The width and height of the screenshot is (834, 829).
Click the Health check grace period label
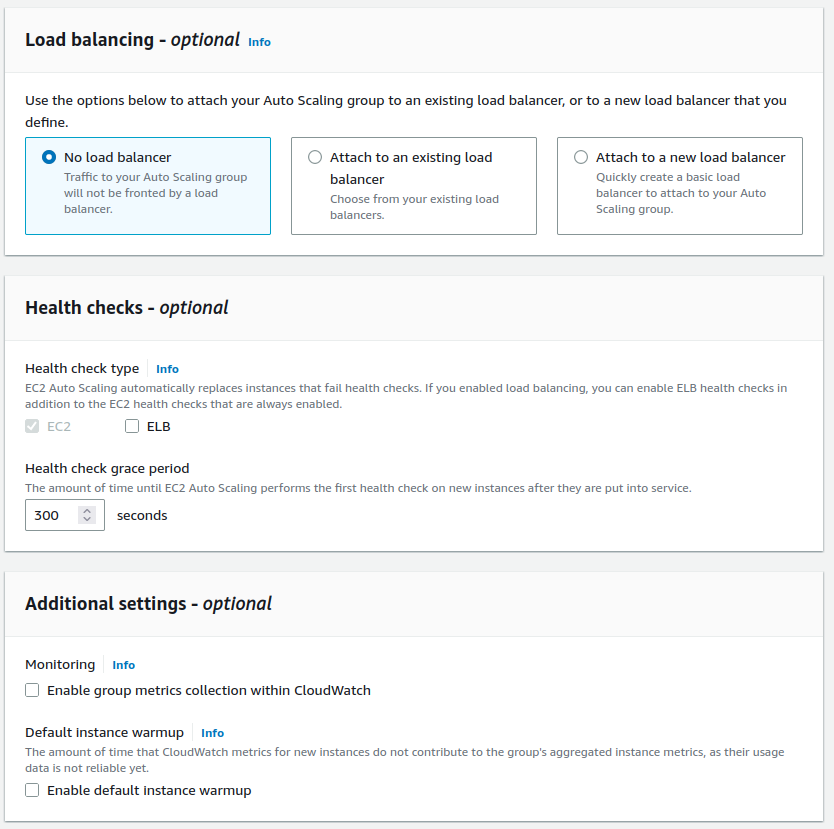tap(107, 468)
